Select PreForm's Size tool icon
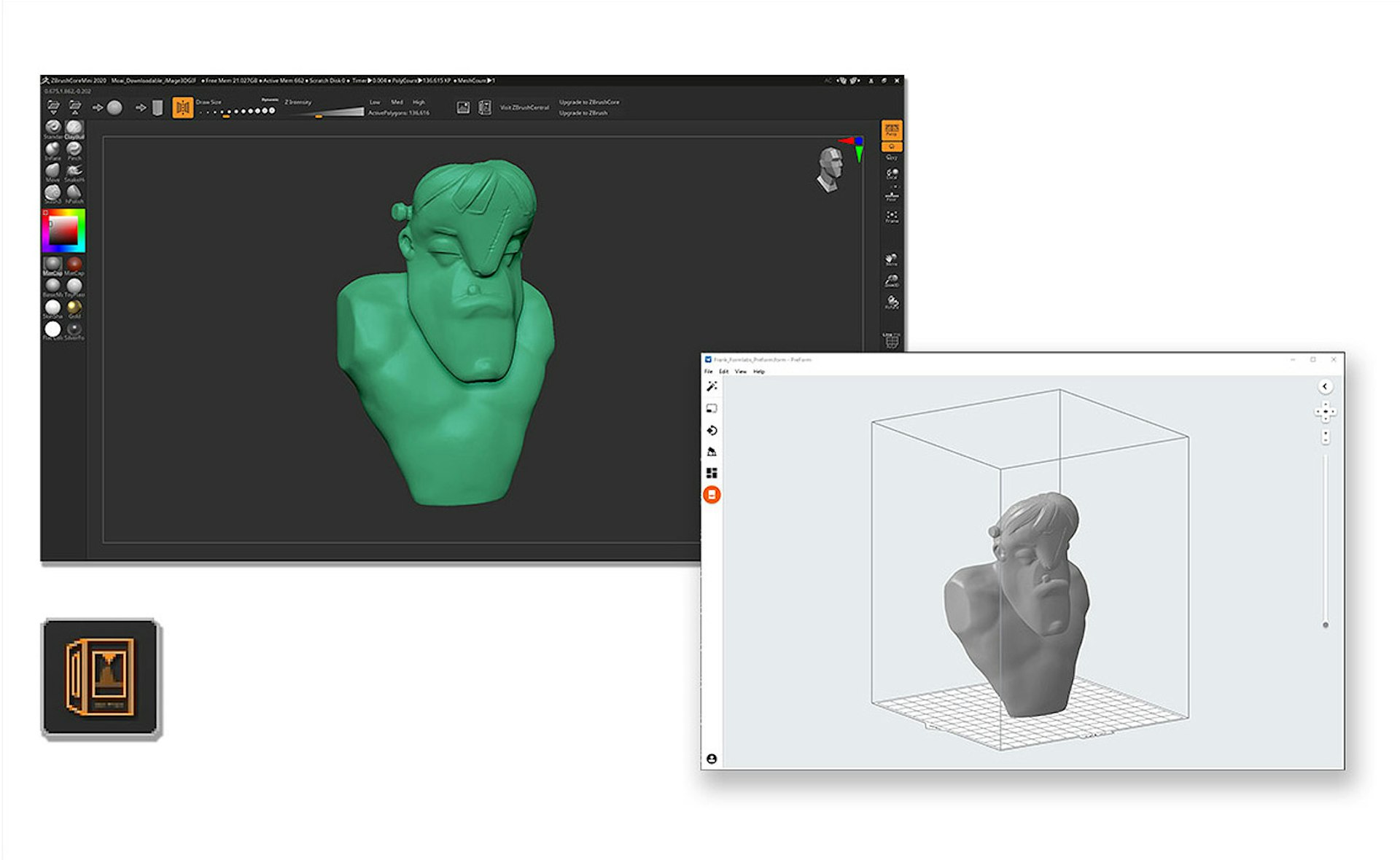 click(712, 409)
